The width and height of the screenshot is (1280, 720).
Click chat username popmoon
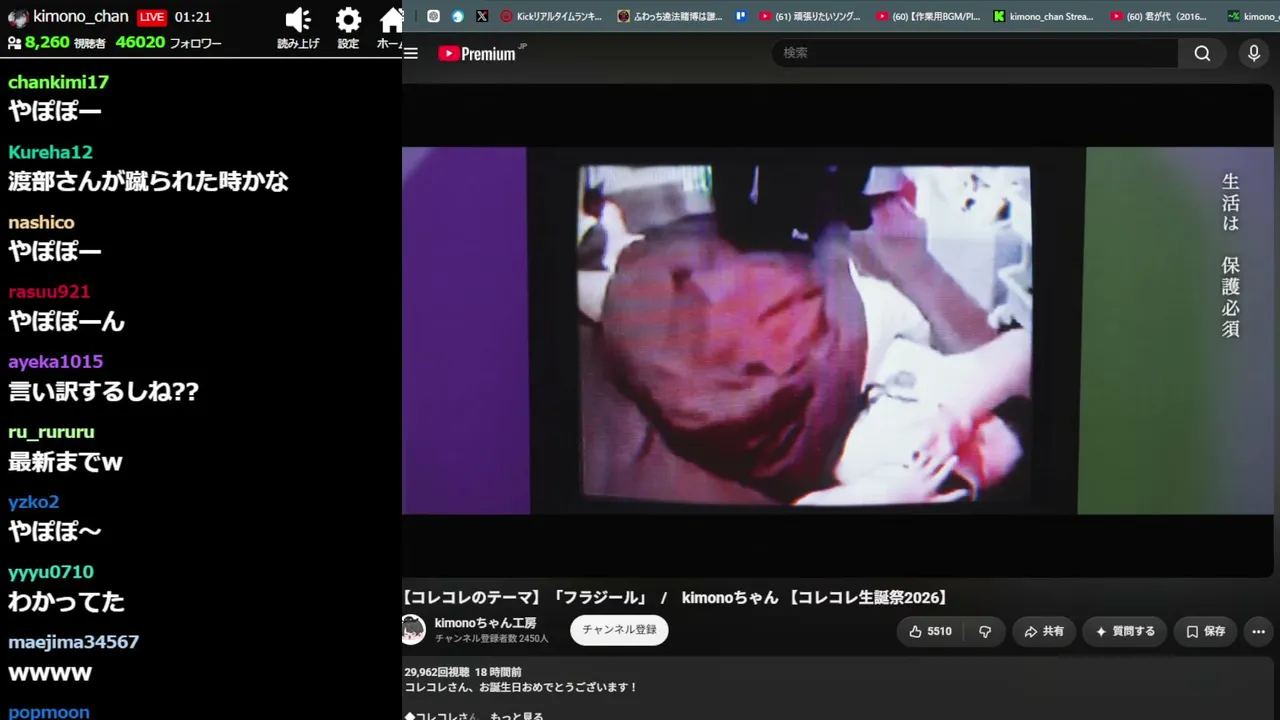click(49, 712)
